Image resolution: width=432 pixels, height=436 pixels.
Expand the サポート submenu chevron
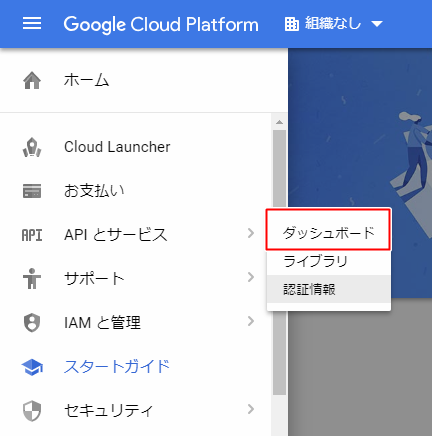(251, 277)
